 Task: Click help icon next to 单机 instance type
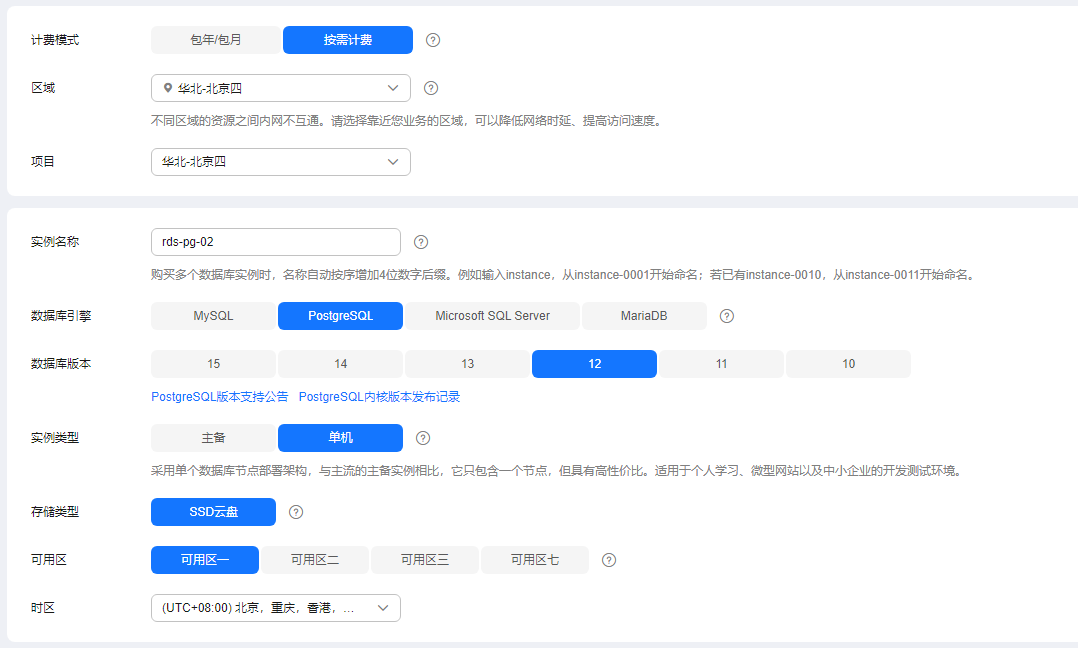423,438
